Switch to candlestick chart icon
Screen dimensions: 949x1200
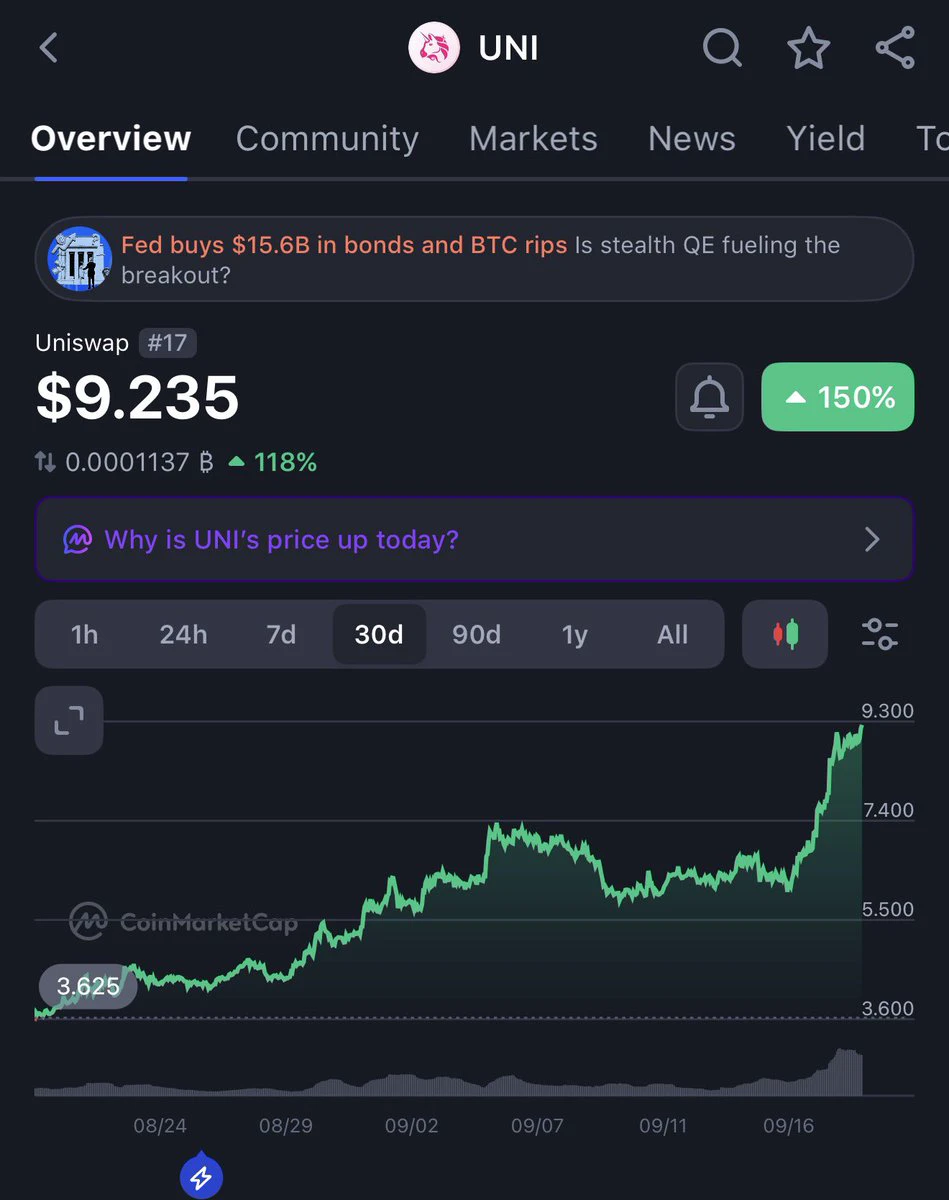[785, 634]
